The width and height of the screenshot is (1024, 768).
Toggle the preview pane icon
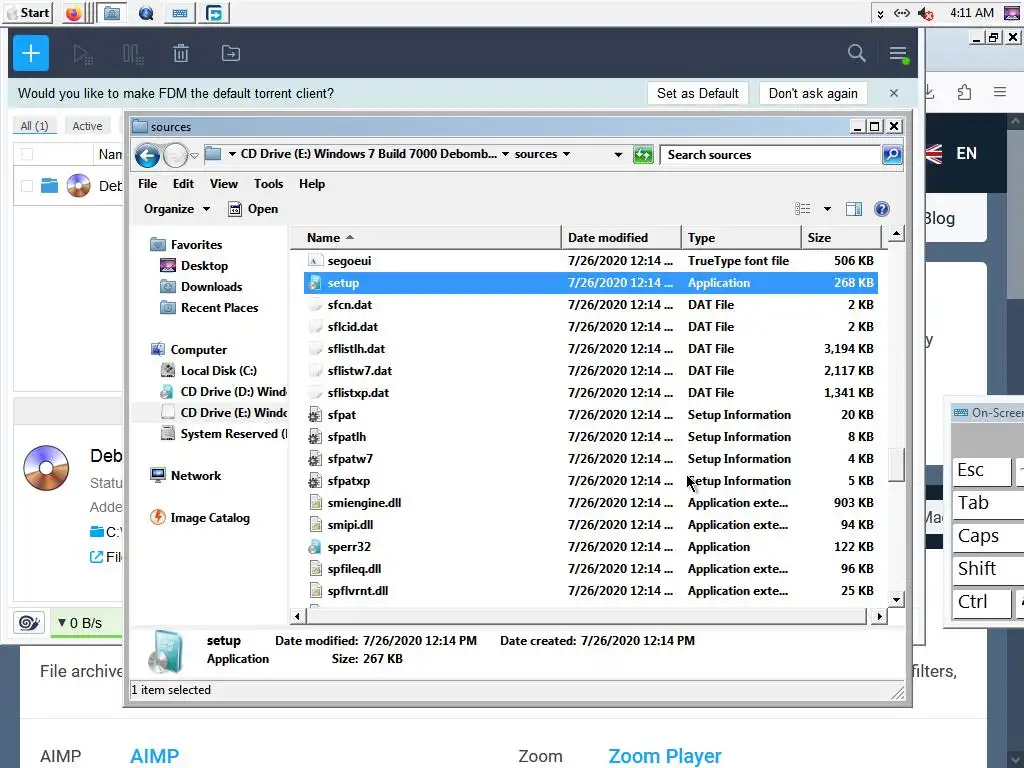pyautogui.click(x=854, y=209)
